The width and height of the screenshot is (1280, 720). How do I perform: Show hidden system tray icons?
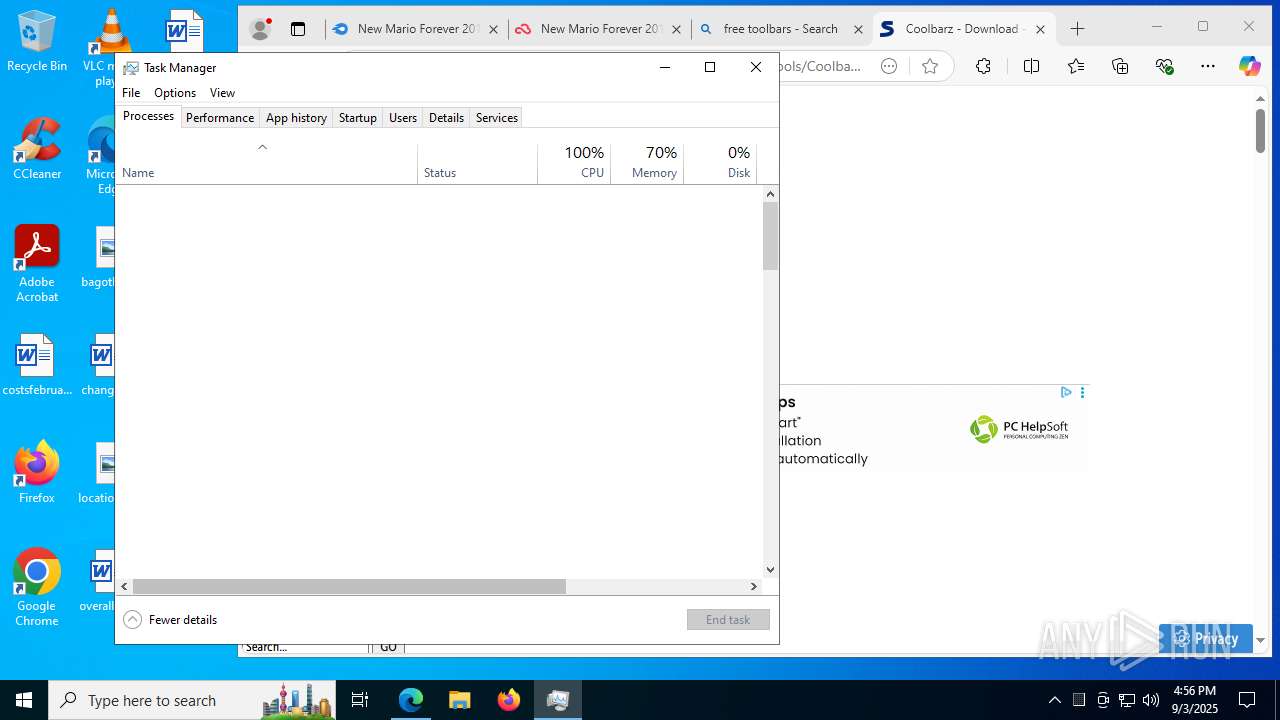pos(1055,700)
